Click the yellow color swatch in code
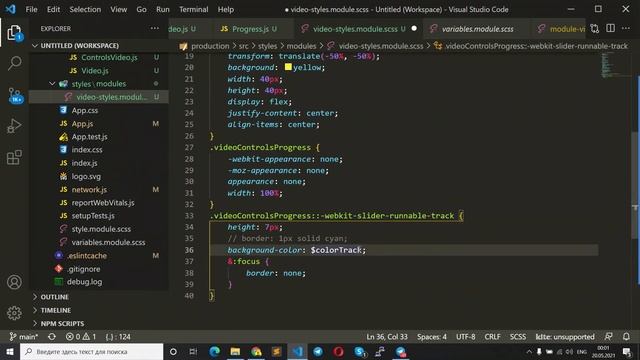The height and width of the screenshot is (360, 640). [x=288, y=67]
